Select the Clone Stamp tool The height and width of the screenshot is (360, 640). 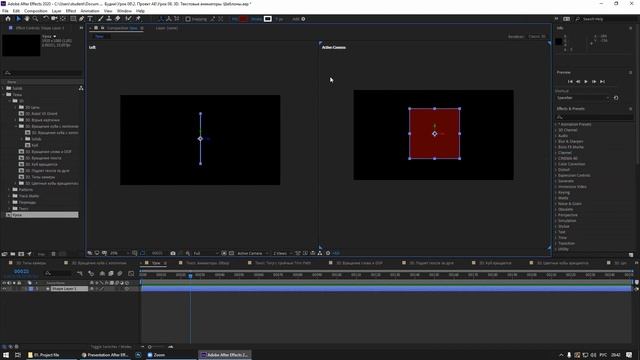[109, 19]
